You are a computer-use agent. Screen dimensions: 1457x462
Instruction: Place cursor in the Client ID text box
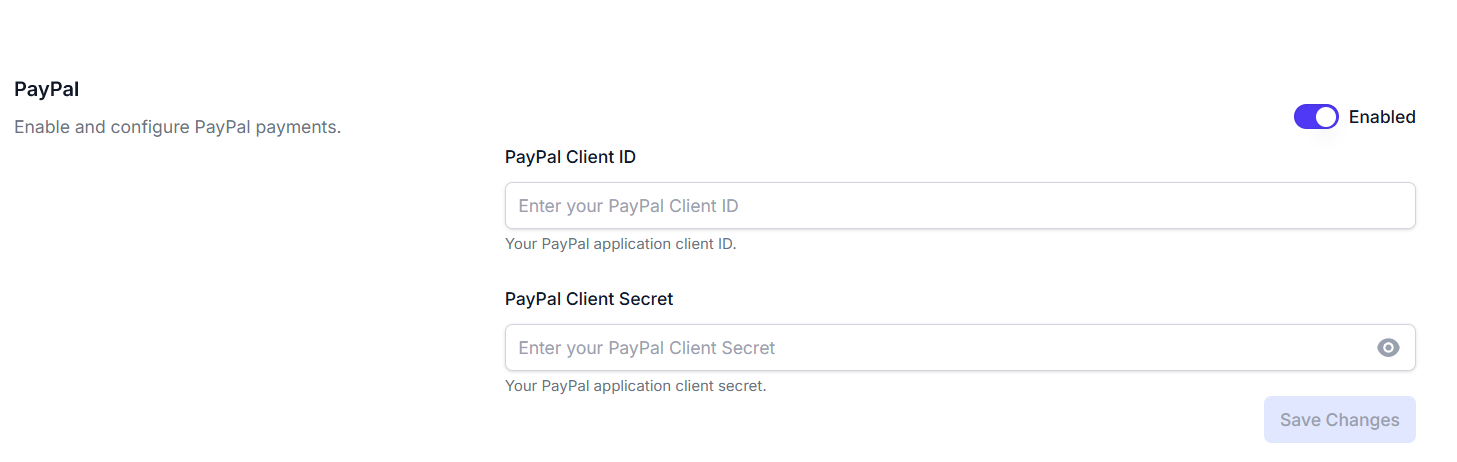point(959,206)
